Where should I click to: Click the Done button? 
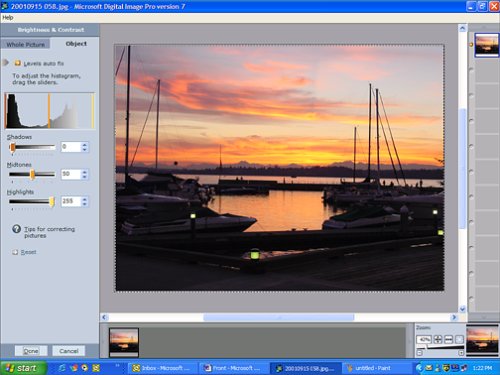coord(31,351)
